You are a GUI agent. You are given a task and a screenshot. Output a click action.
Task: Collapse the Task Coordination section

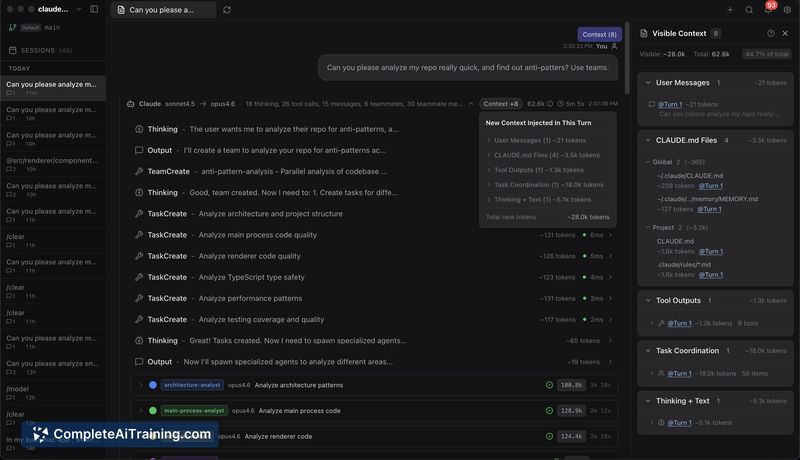[648, 351]
